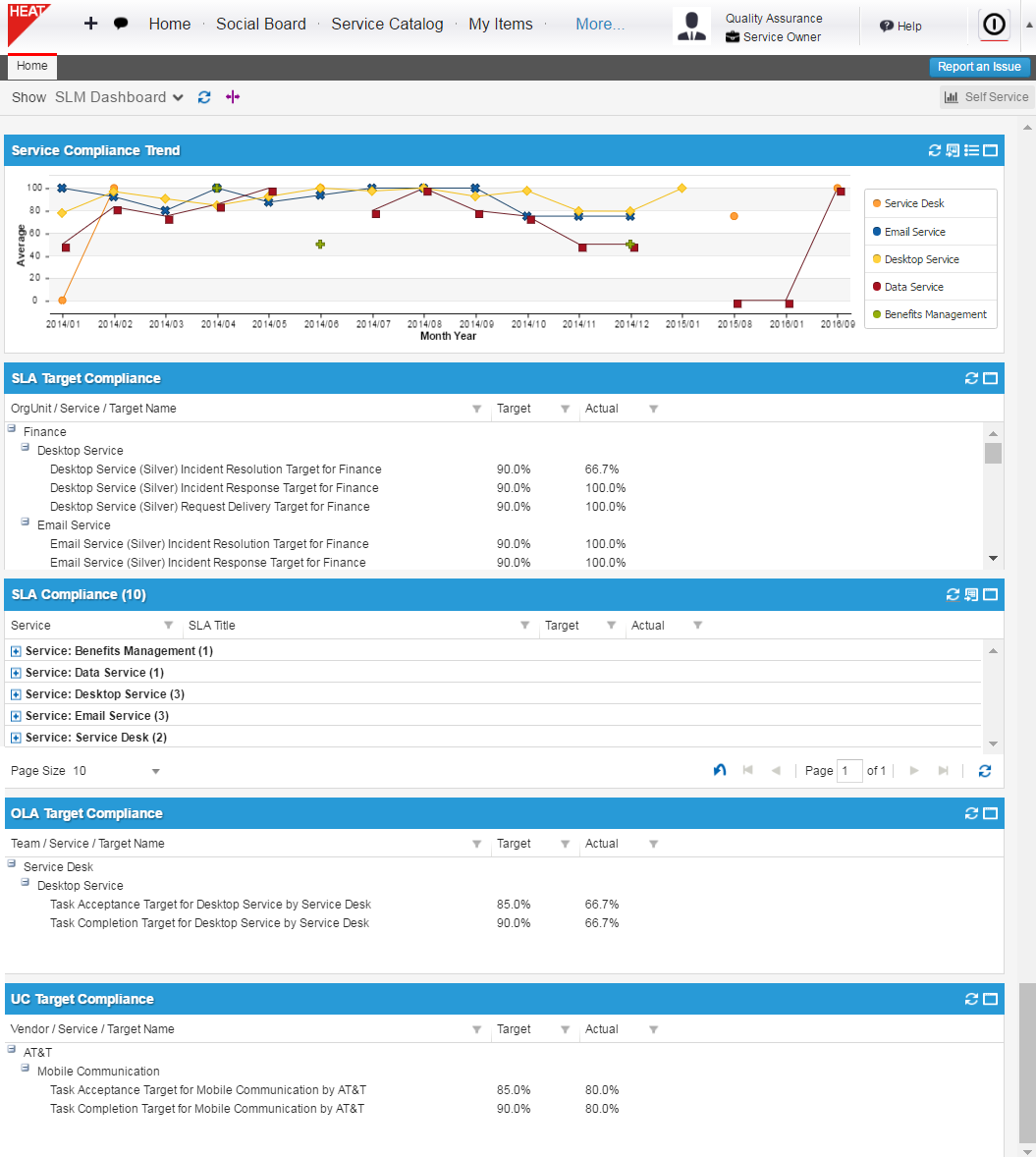Open the Social Board menu item

click(x=260, y=24)
